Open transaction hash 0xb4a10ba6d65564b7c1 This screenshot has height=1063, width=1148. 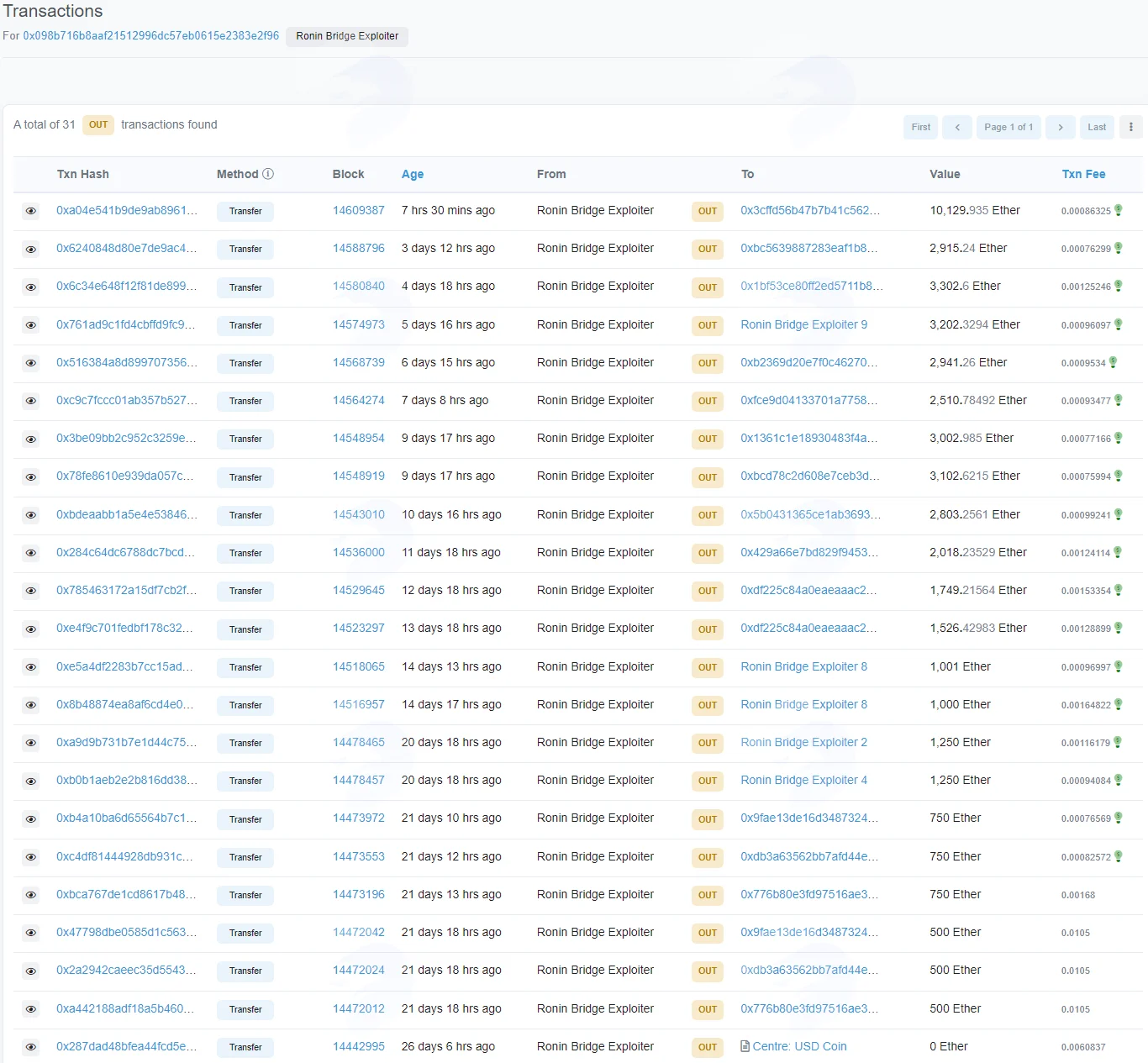127,818
